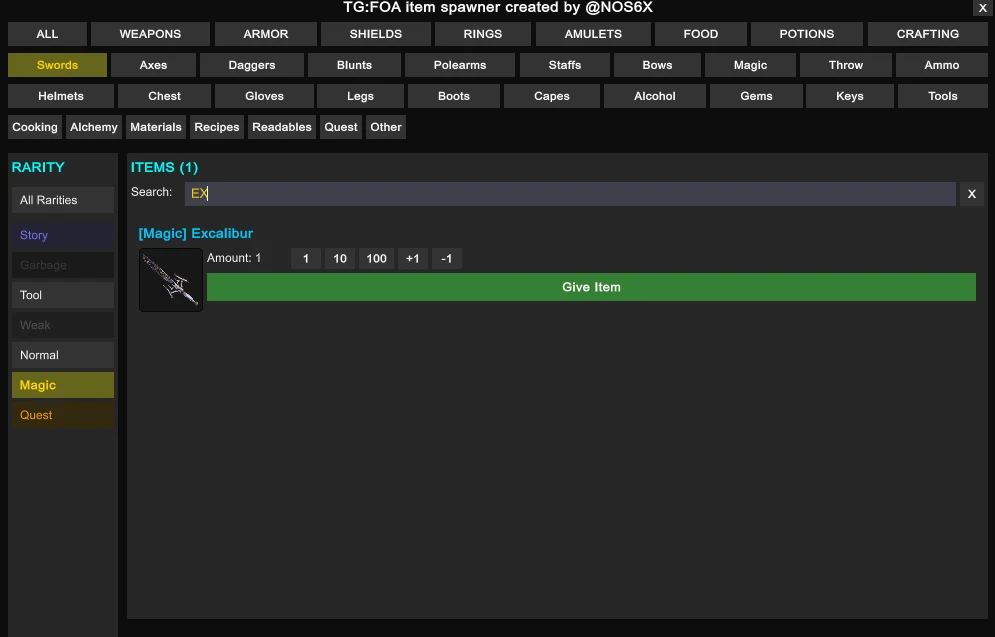Select the Quest subcategory button

click(341, 128)
